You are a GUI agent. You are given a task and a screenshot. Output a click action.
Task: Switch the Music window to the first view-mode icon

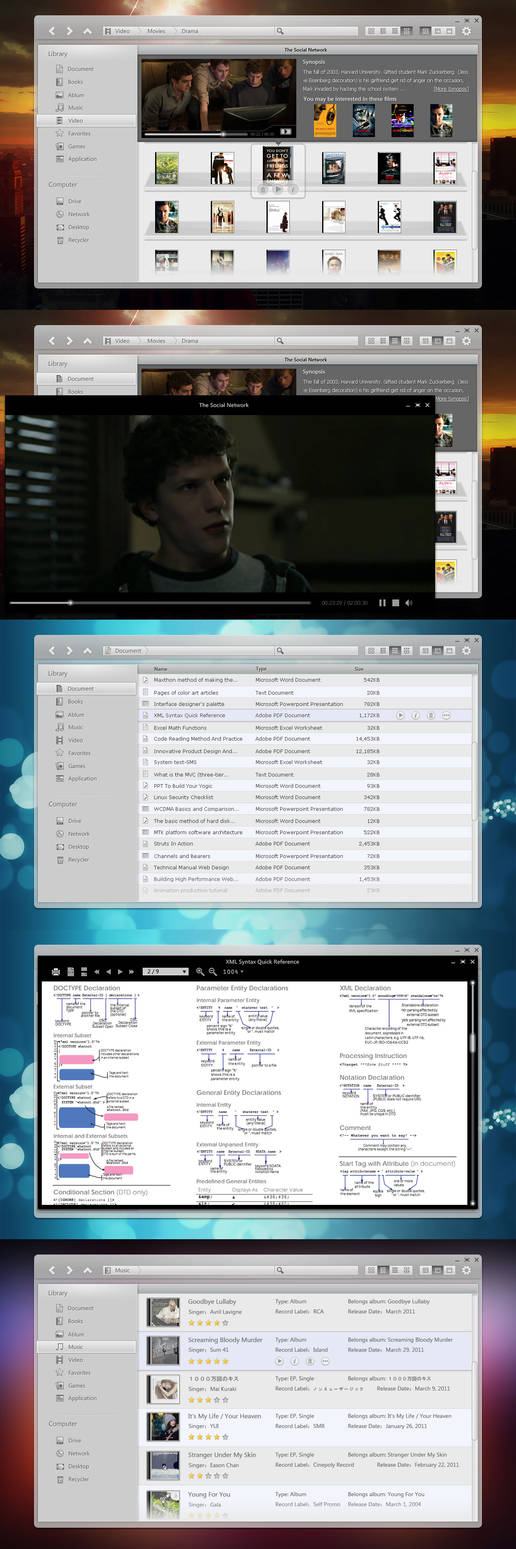(371, 1271)
